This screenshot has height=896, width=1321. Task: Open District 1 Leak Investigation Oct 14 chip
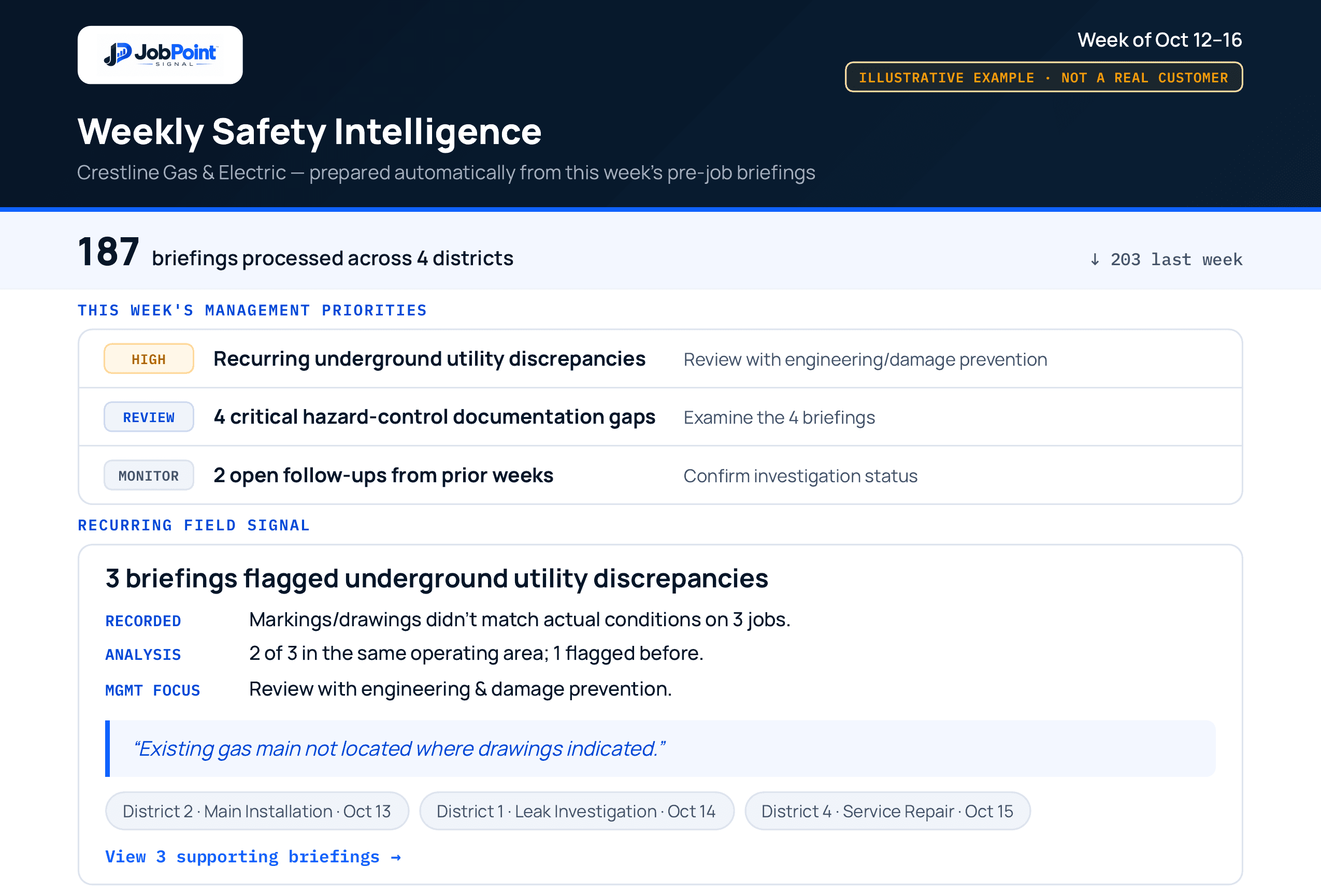click(x=577, y=811)
